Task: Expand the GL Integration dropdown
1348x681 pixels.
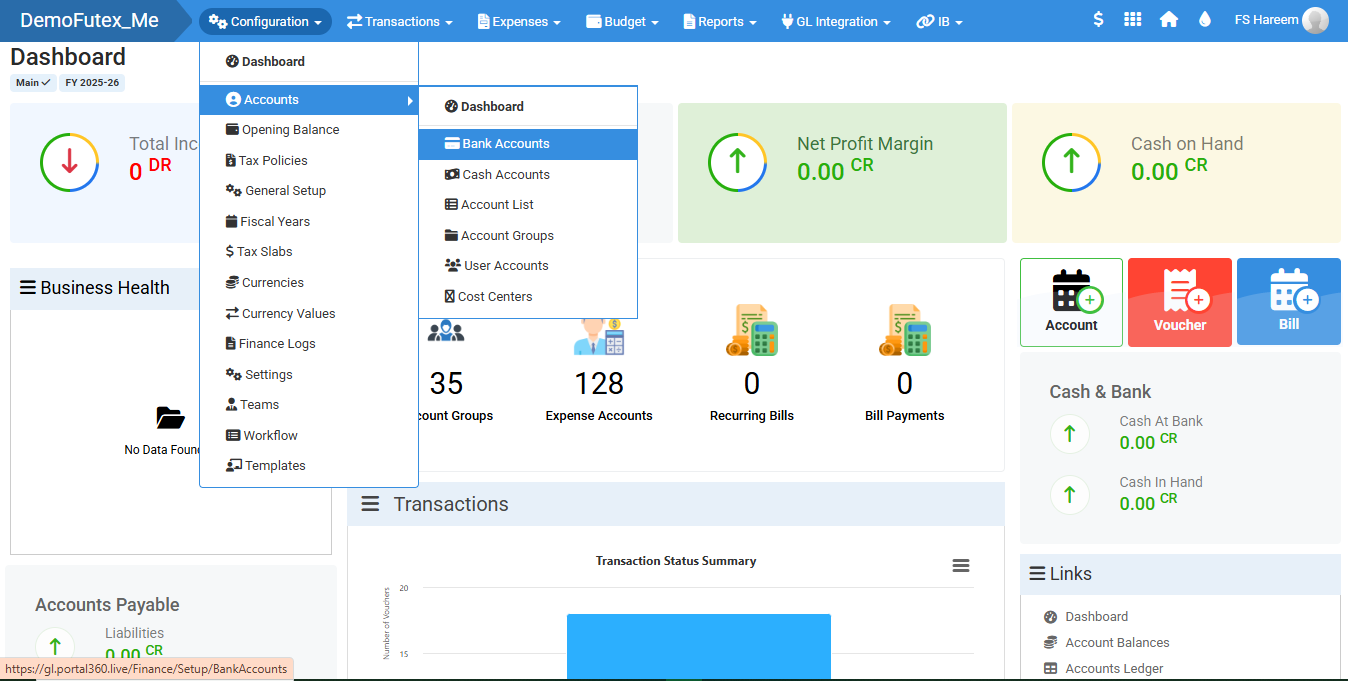Action: (835, 22)
